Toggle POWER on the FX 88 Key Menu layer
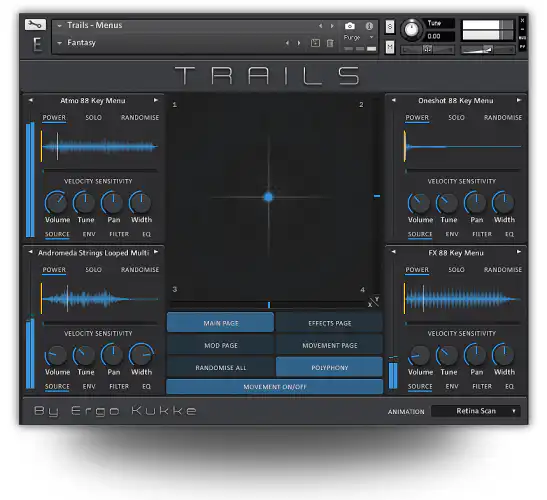 [417, 270]
